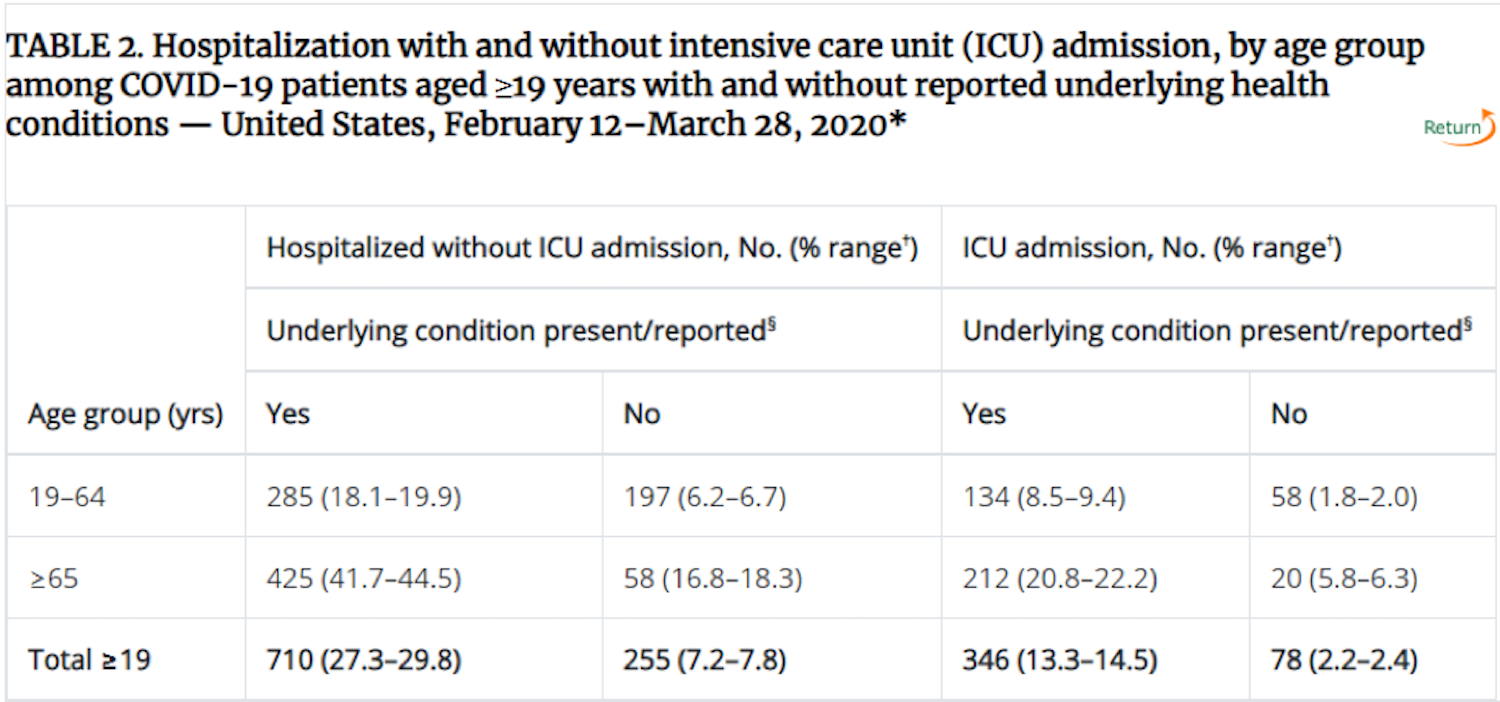Click cell 20 (5.8–6.3)

[x=1344, y=578]
